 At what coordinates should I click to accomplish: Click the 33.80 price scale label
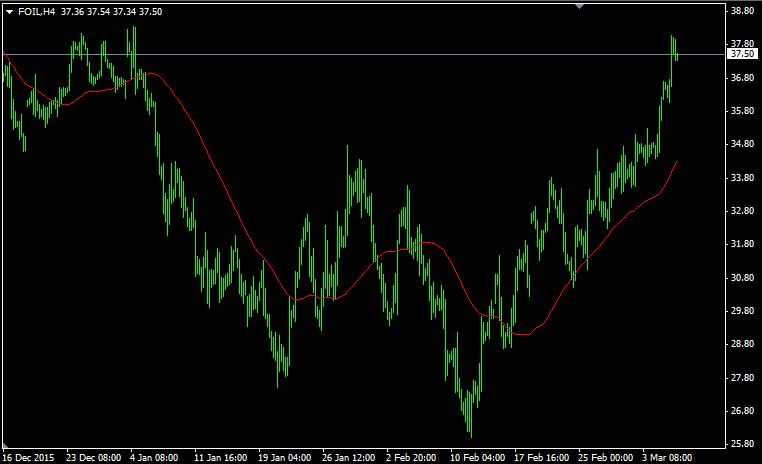point(742,178)
